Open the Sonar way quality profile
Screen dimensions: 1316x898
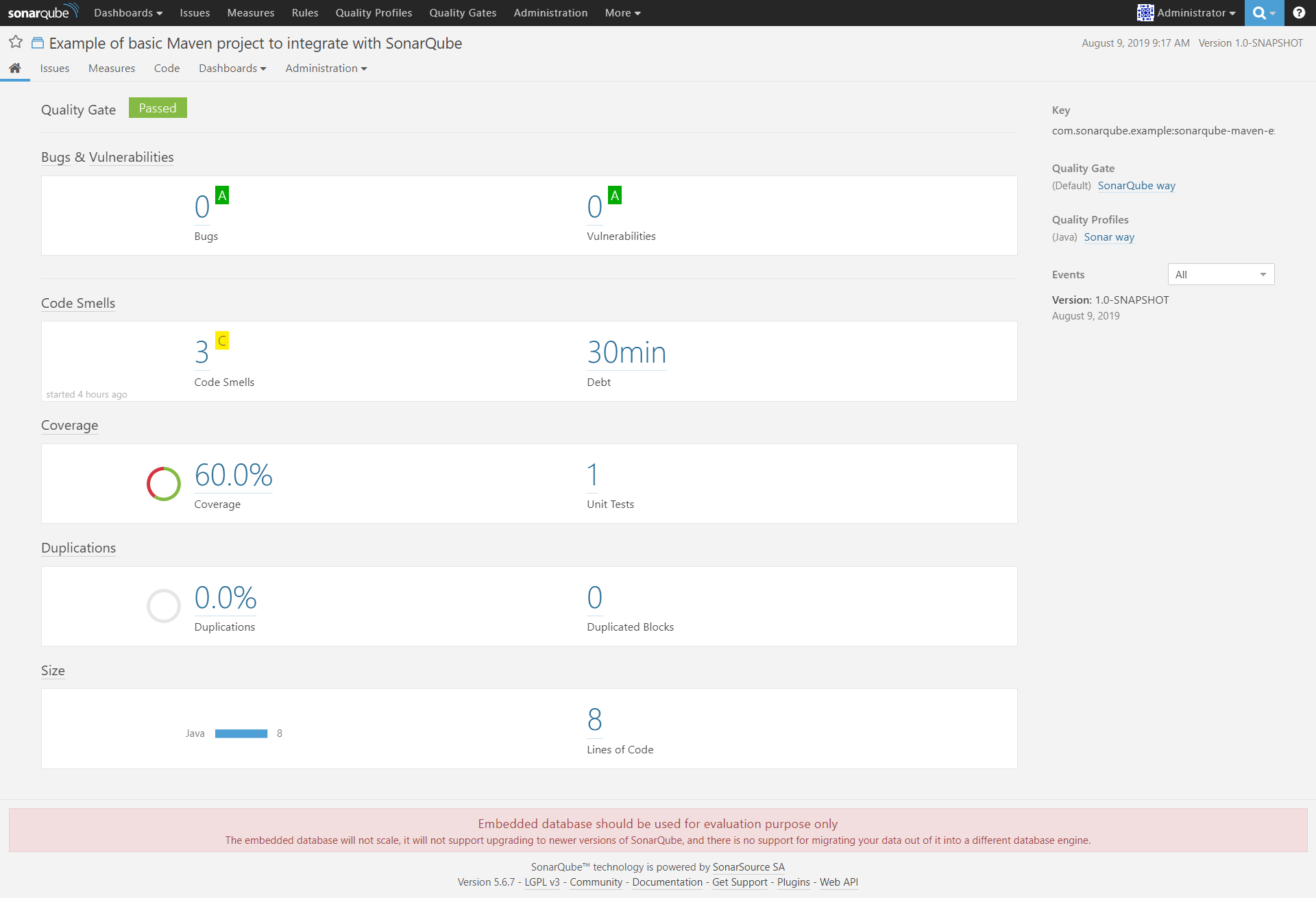coord(1109,236)
